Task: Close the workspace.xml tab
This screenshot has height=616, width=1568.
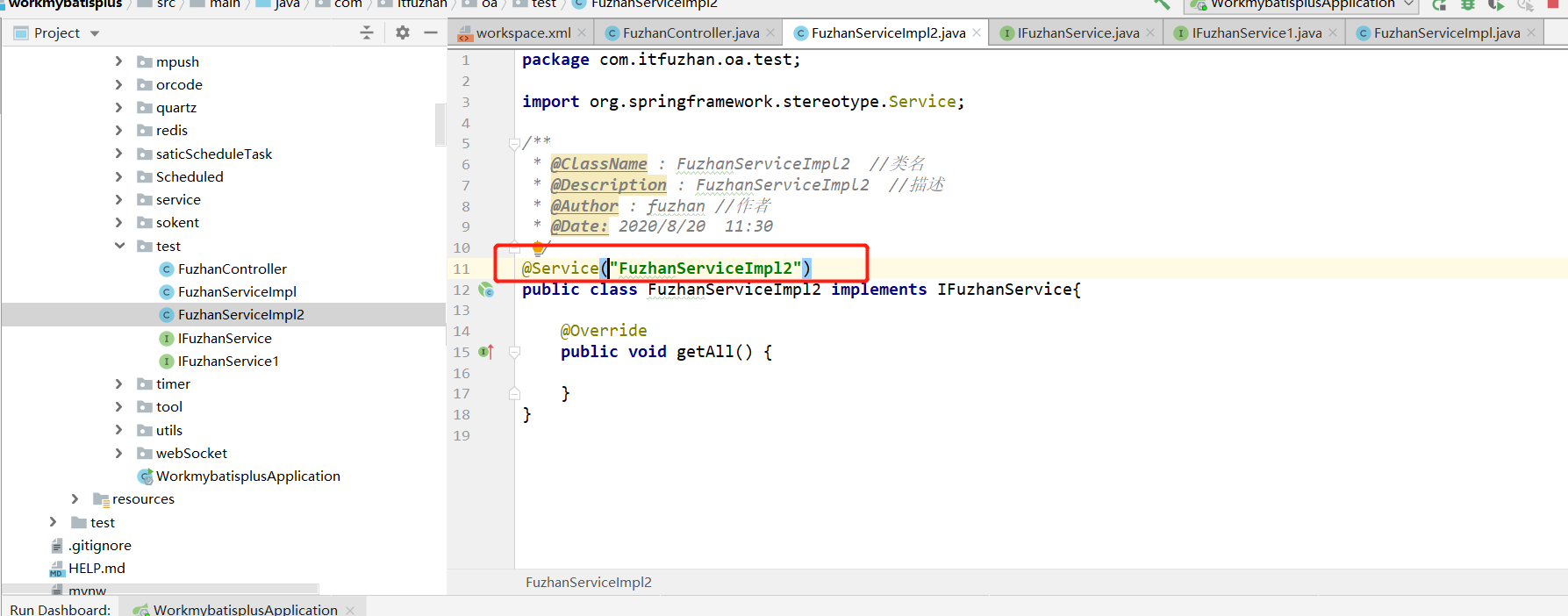Action: point(582,33)
